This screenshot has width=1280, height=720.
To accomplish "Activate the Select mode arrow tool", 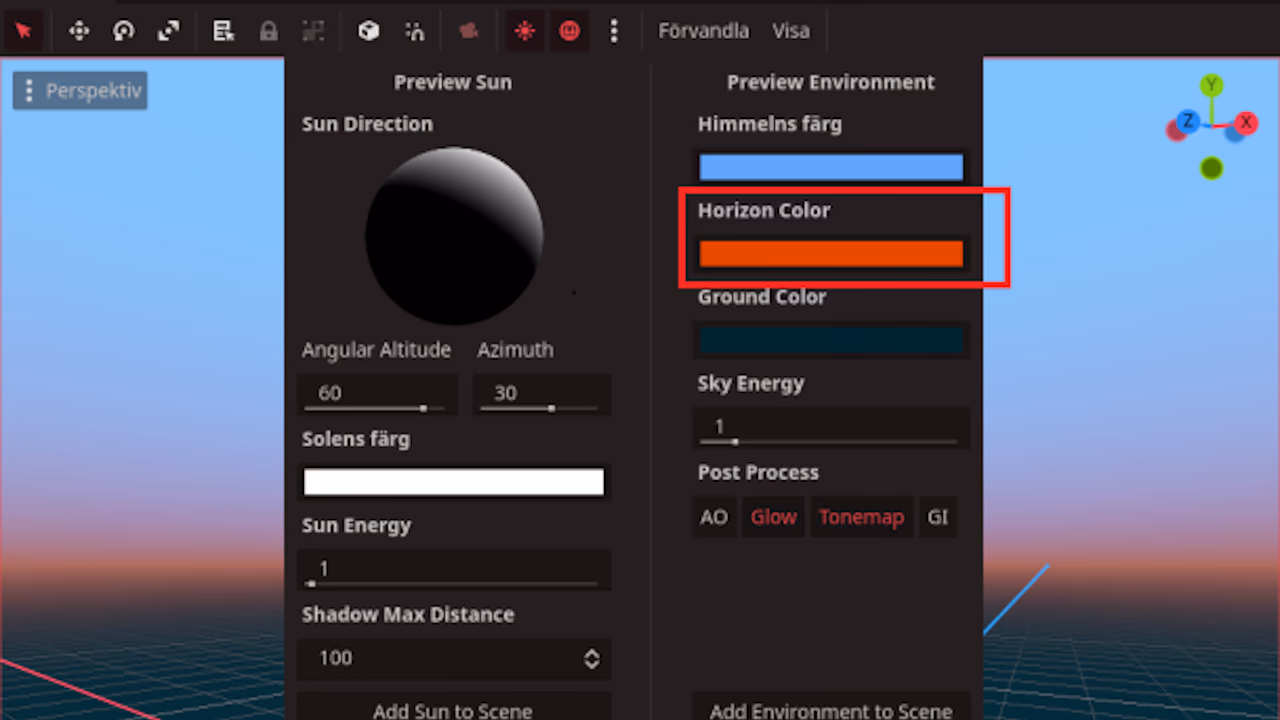I will (24, 31).
